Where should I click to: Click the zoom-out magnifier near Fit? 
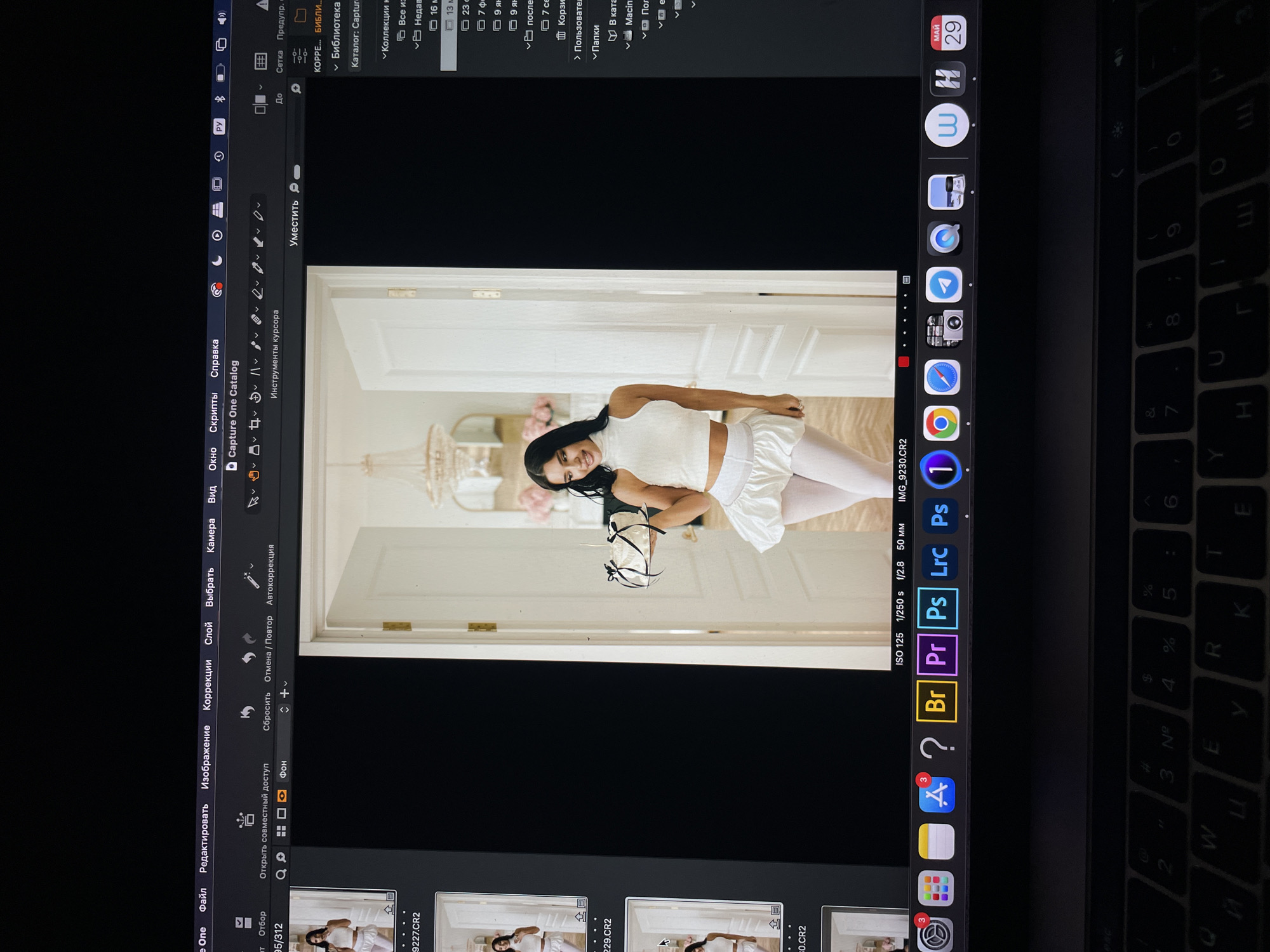[x=294, y=188]
